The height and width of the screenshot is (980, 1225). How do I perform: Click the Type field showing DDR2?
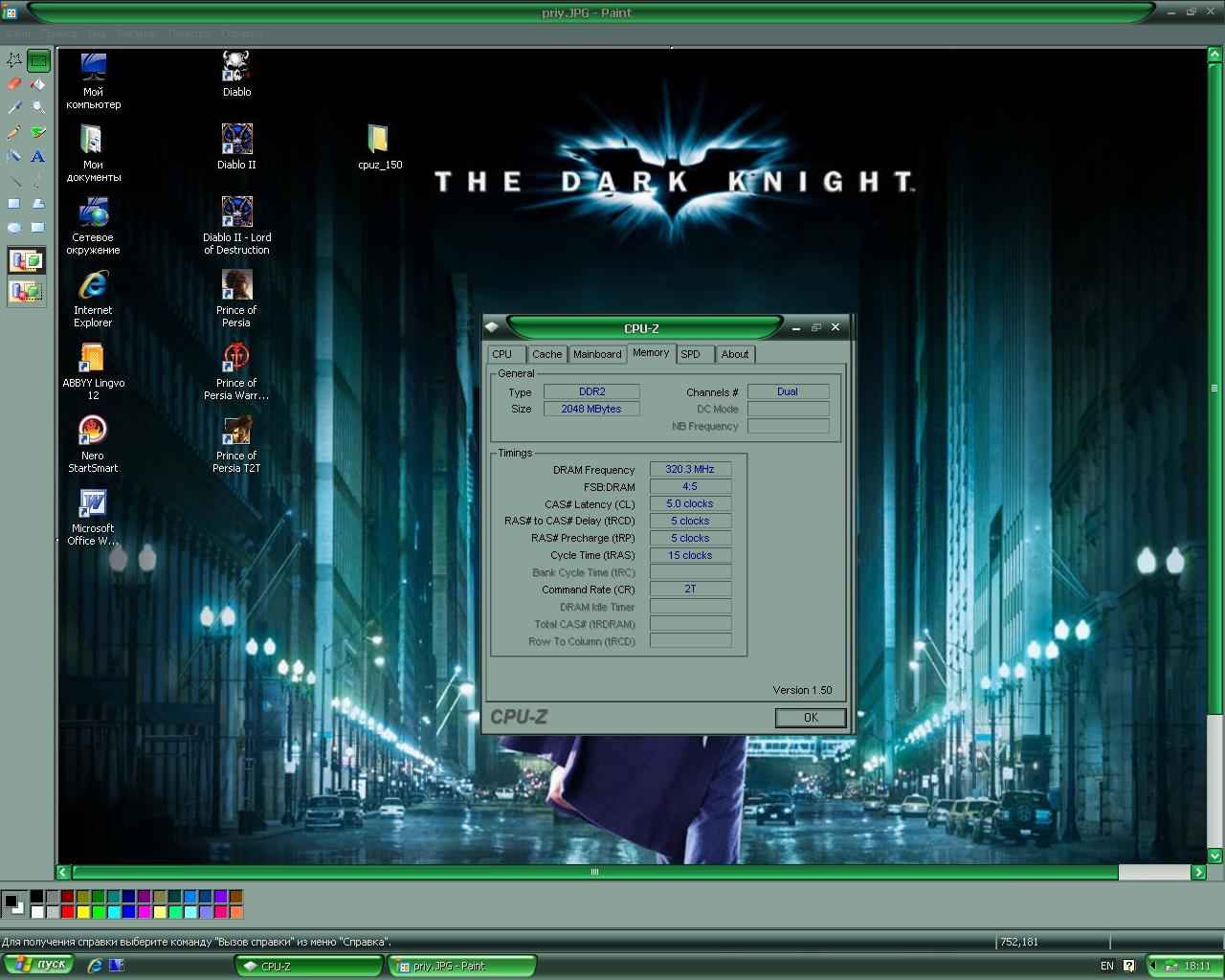point(591,391)
